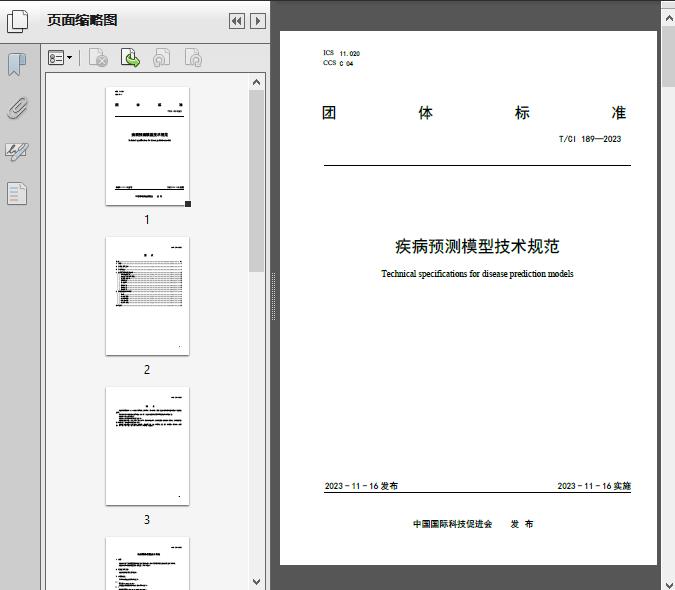Click the thumbnail panel scrollbar thumb
The image size is (675, 590).
(257, 181)
